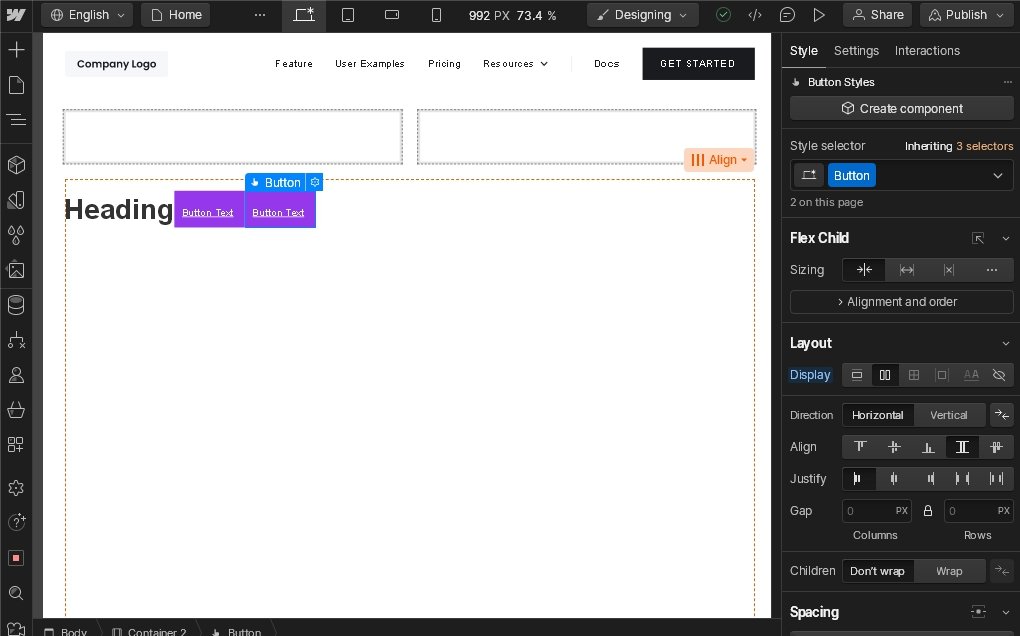
Task: Open the Add Elements panel plus icon
Action: (x=16, y=50)
